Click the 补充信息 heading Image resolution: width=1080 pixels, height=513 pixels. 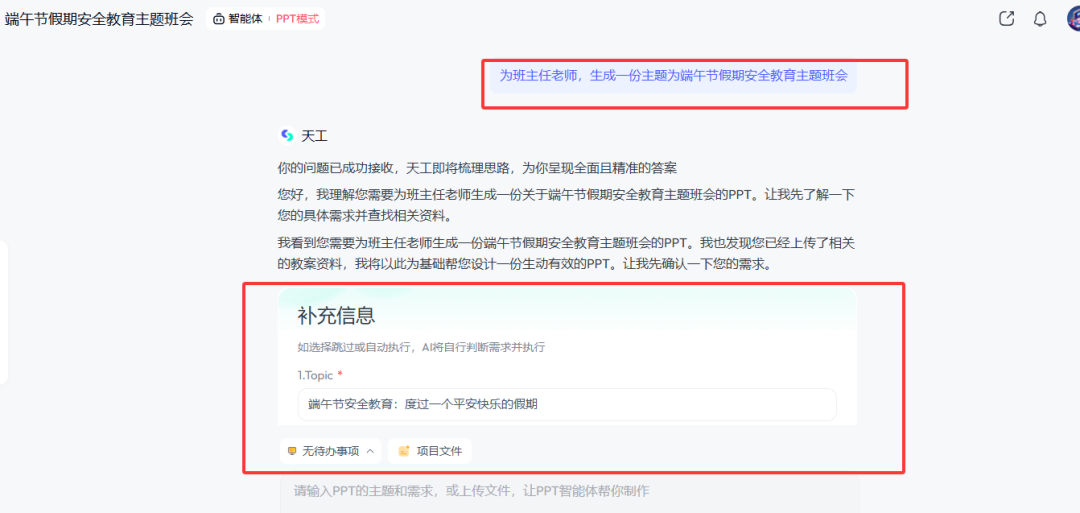tap(336, 316)
